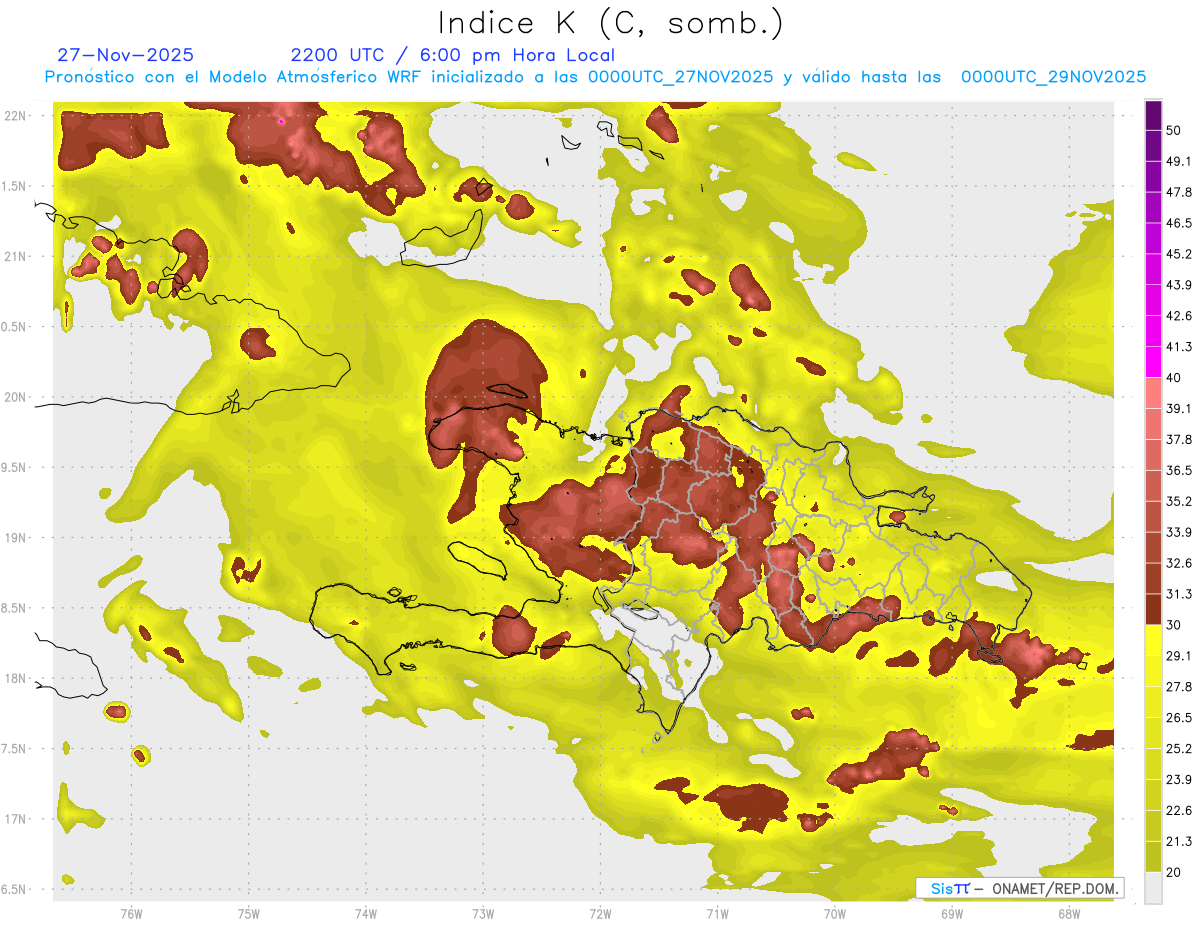
Task: Click the small magenta dot near 22N
Action: [x=282, y=121]
